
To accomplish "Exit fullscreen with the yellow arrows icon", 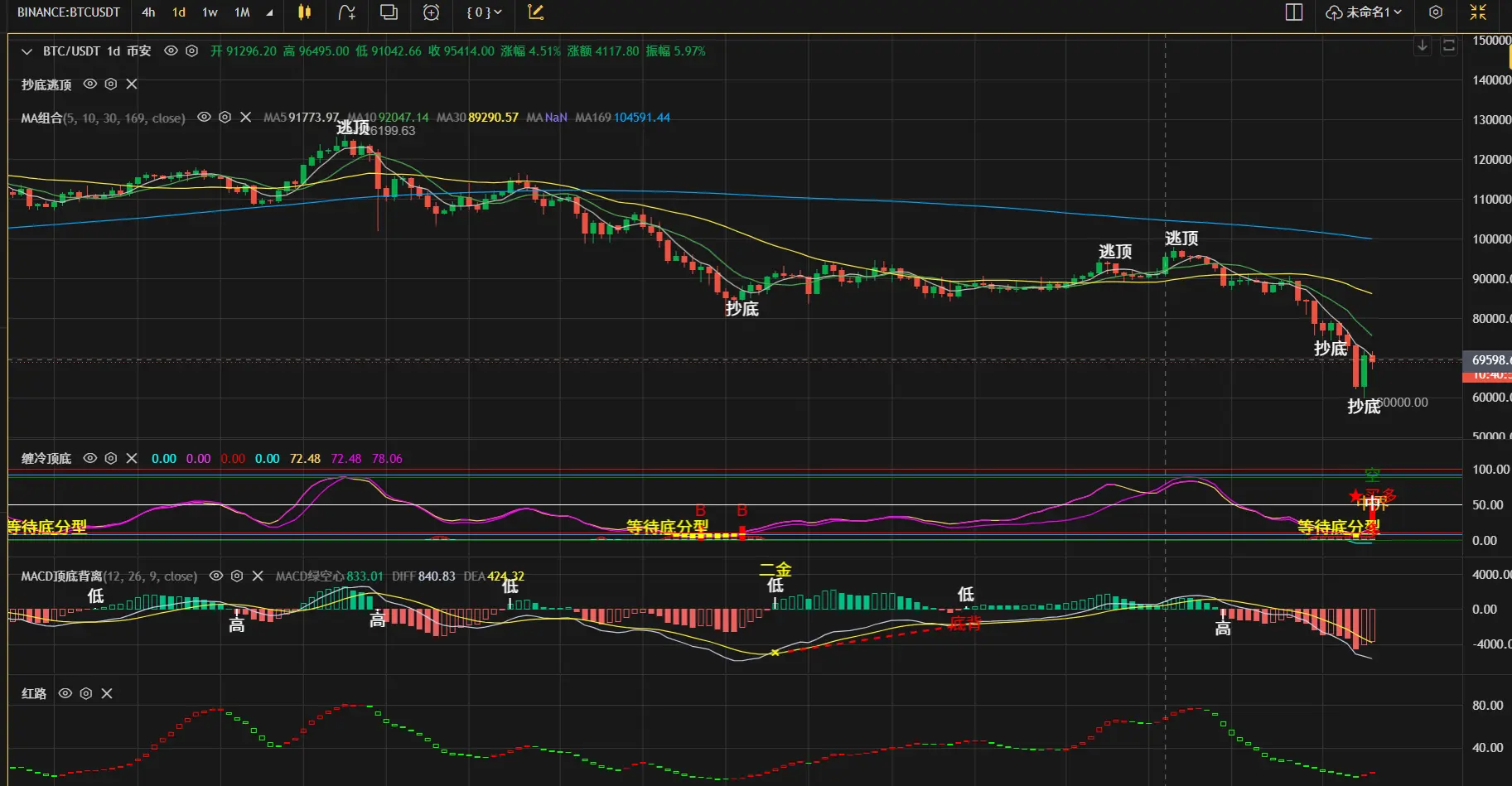I will pyautogui.click(x=1478, y=12).
